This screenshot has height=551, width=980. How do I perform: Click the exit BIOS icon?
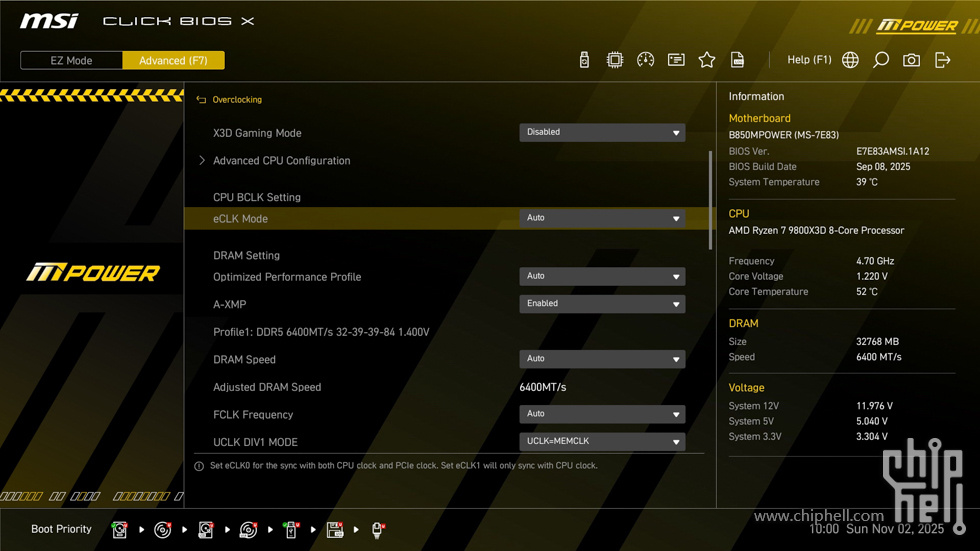click(x=942, y=60)
